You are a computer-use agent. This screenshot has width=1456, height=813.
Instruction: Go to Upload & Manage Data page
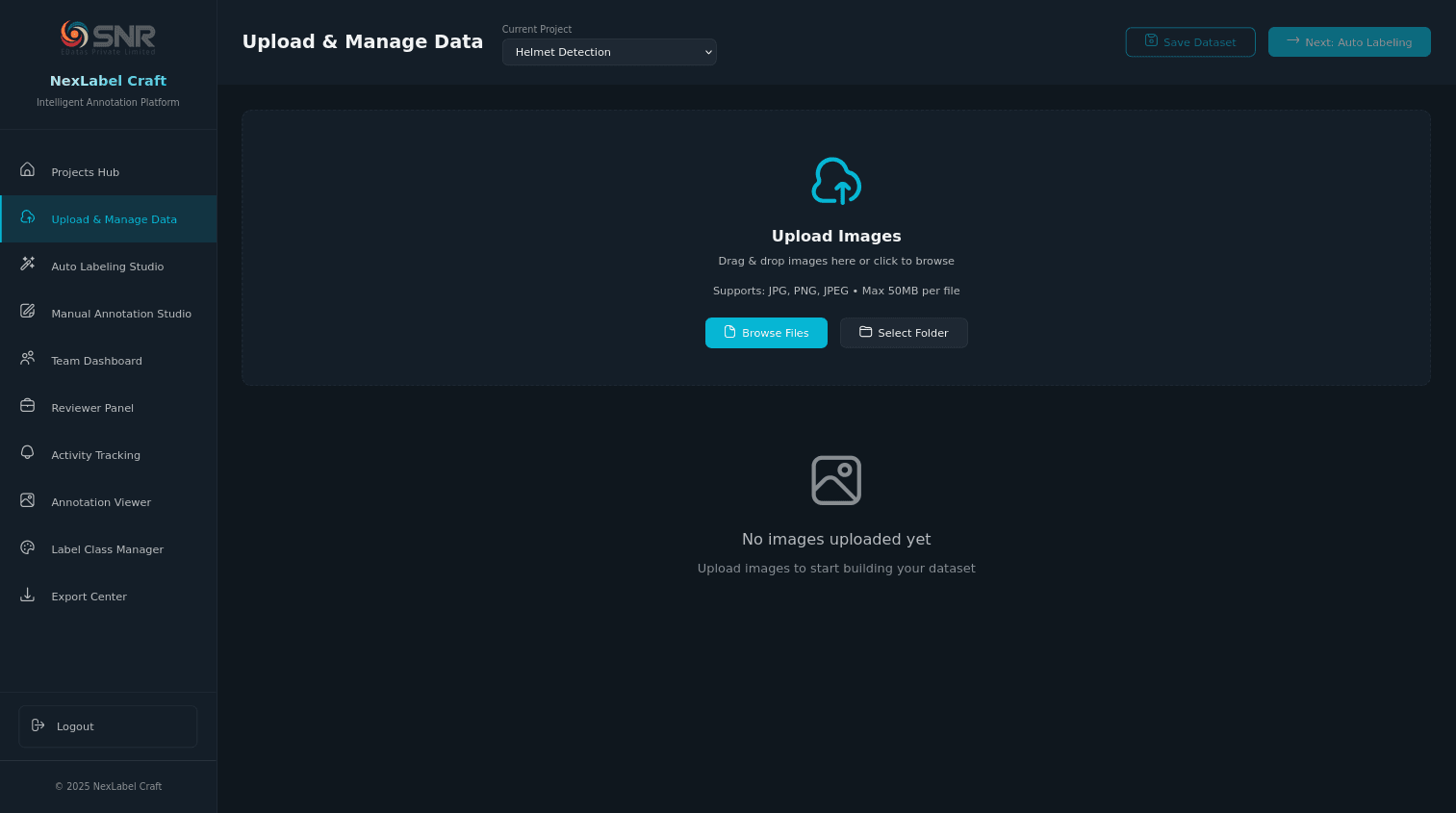coord(114,219)
